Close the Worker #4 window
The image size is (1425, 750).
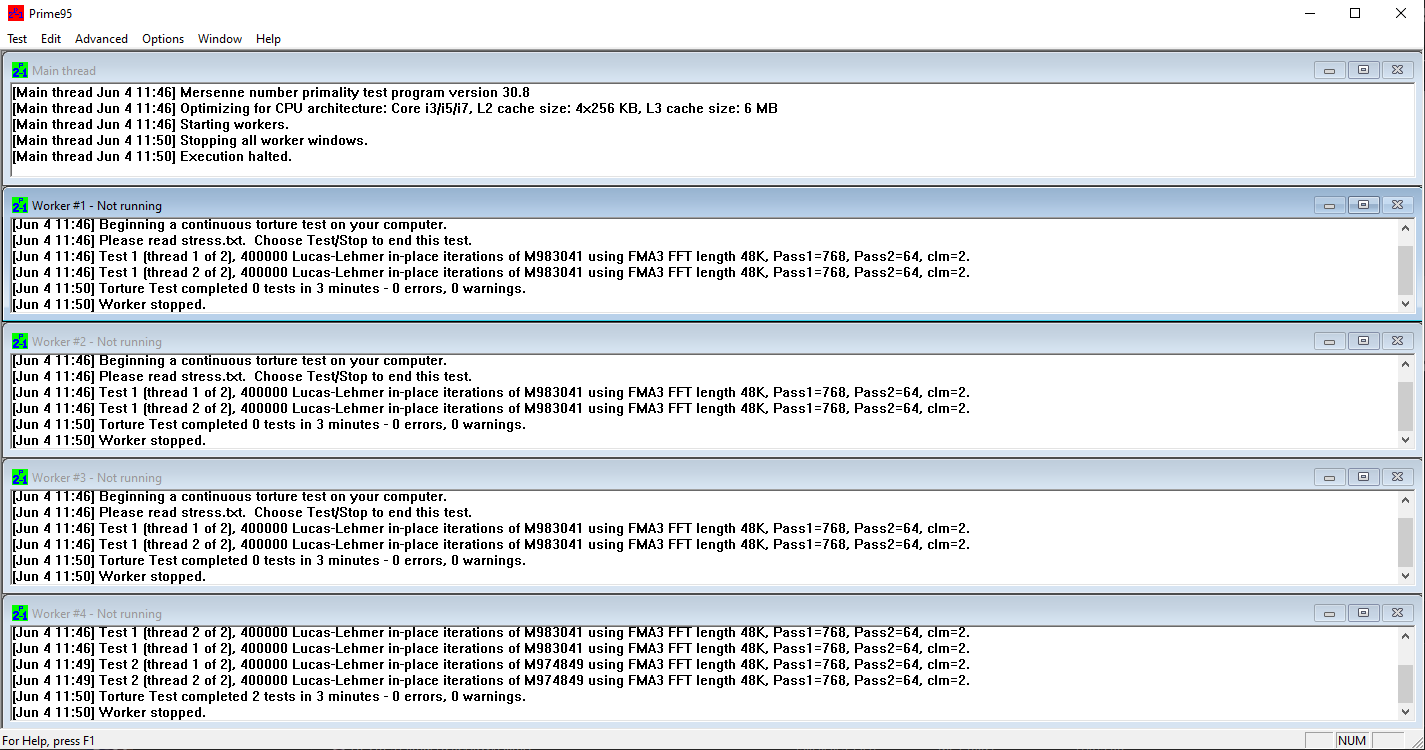1397,613
